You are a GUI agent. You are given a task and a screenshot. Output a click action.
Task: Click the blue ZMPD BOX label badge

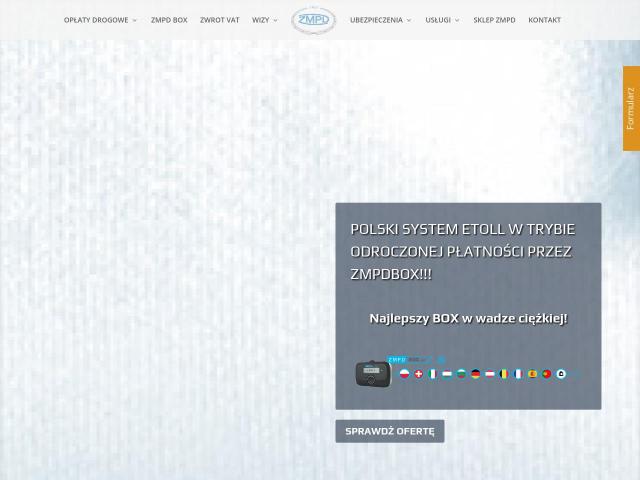click(x=409, y=360)
